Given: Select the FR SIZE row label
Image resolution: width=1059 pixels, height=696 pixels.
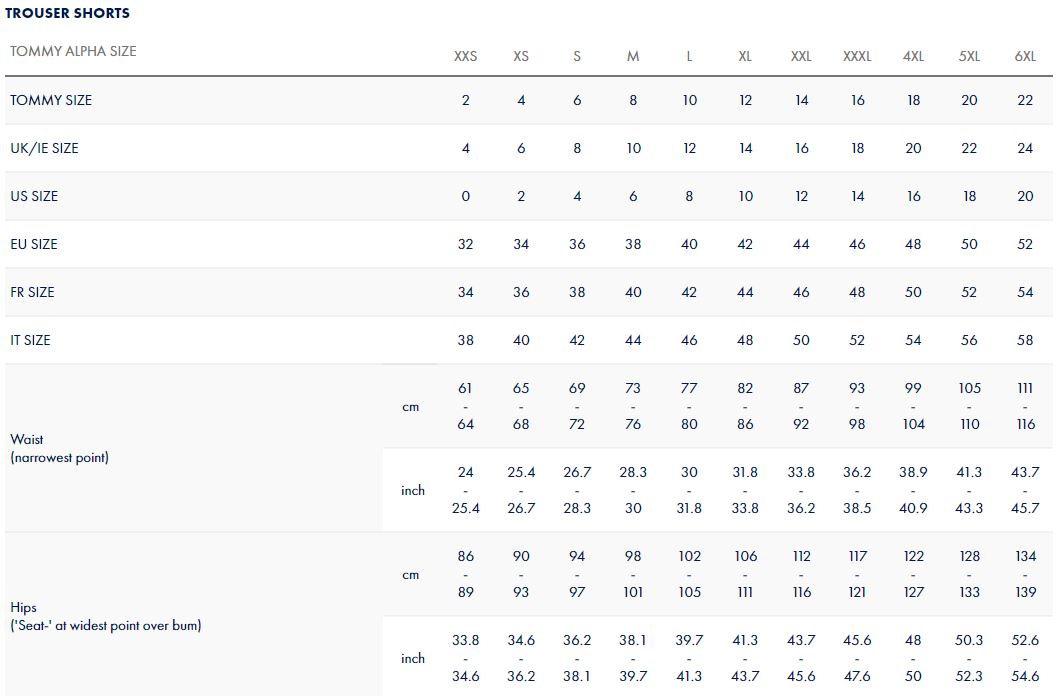Looking at the screenshot, I should pos(32,292).
